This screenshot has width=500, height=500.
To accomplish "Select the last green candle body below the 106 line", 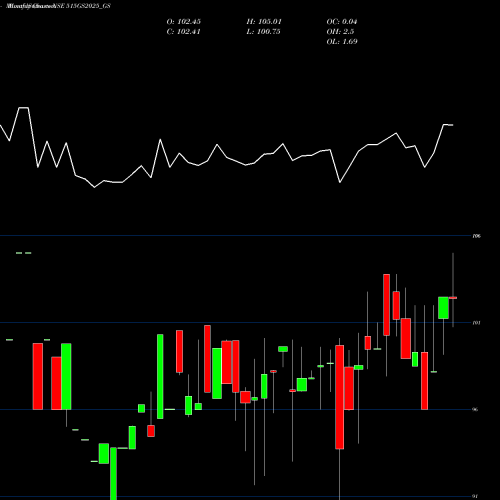I will [443, 308].
